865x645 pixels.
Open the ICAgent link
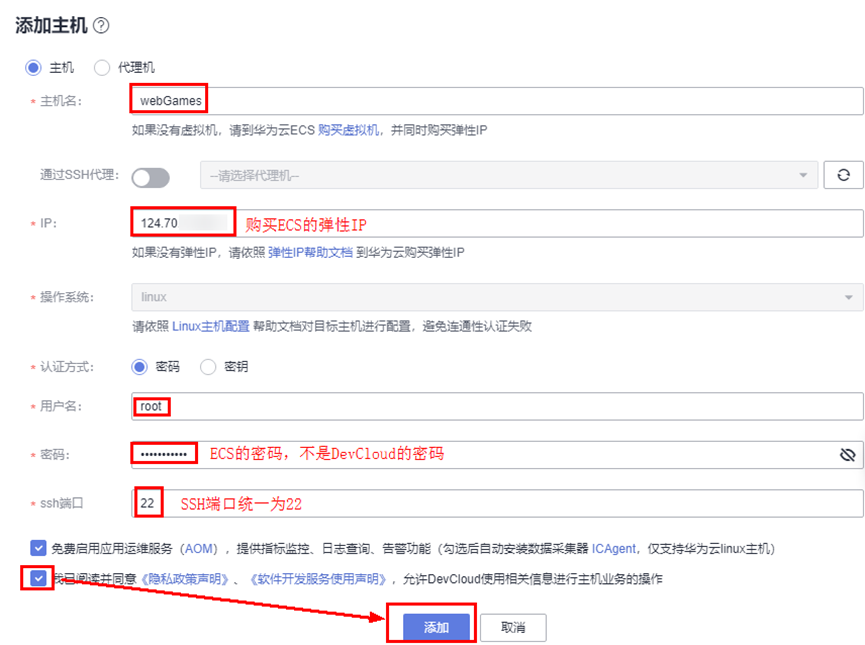(613, 549)
